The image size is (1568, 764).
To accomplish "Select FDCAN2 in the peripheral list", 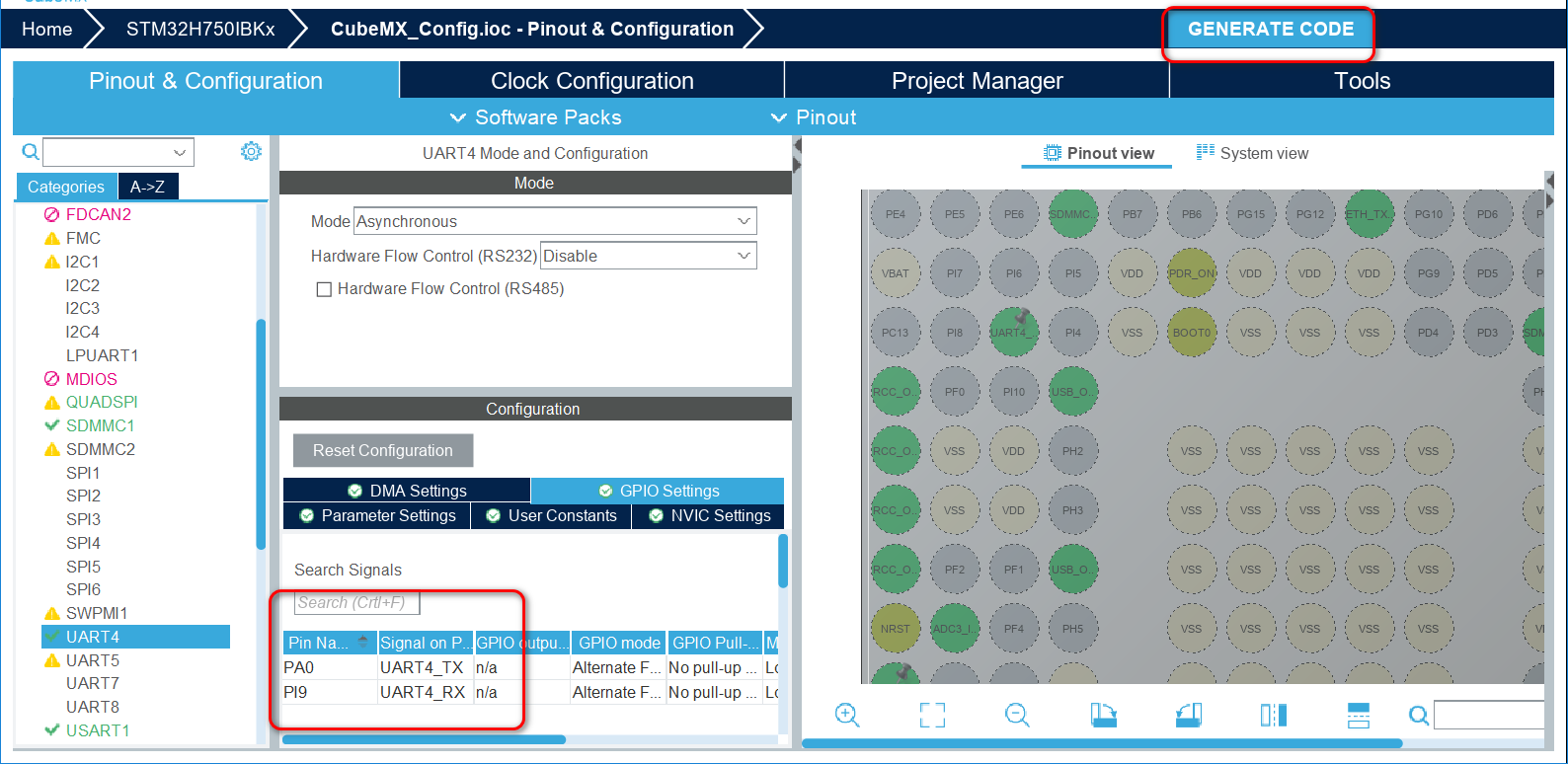I will (98, 214).
